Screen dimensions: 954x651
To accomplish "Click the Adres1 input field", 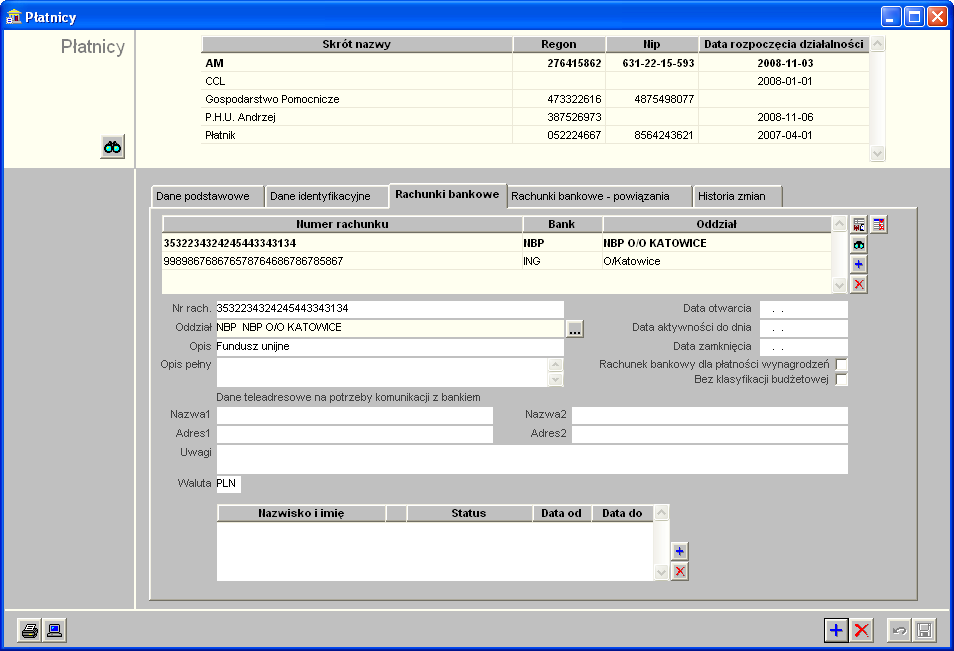I will pyautogui.click(x=355, y=434).
